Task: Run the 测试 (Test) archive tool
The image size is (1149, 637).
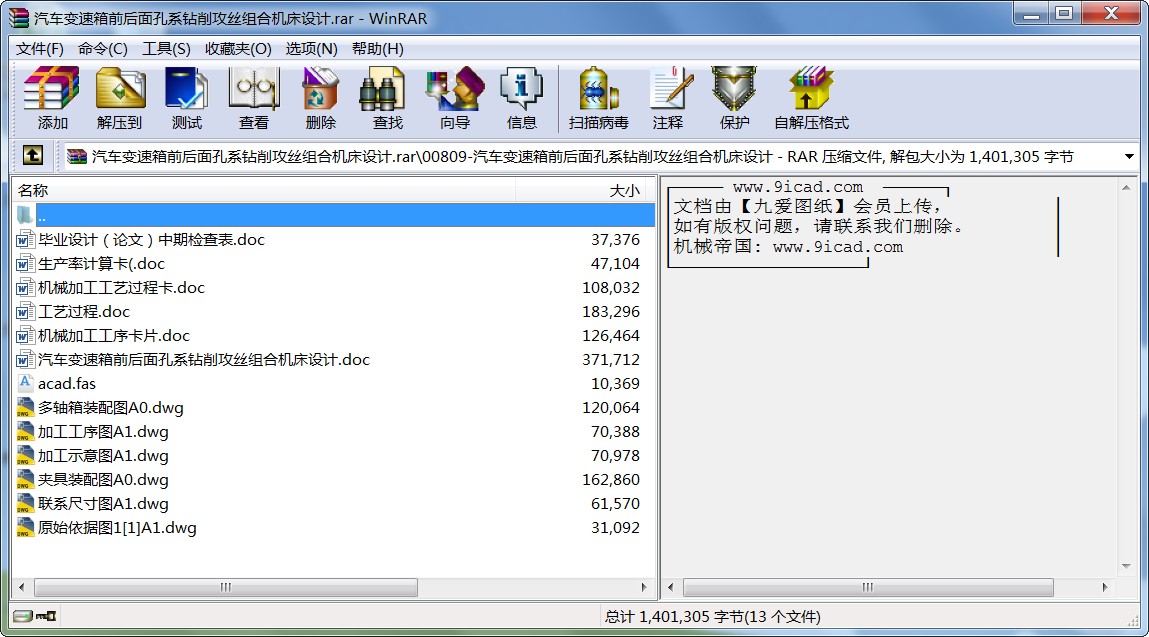Action: [186, 98]
